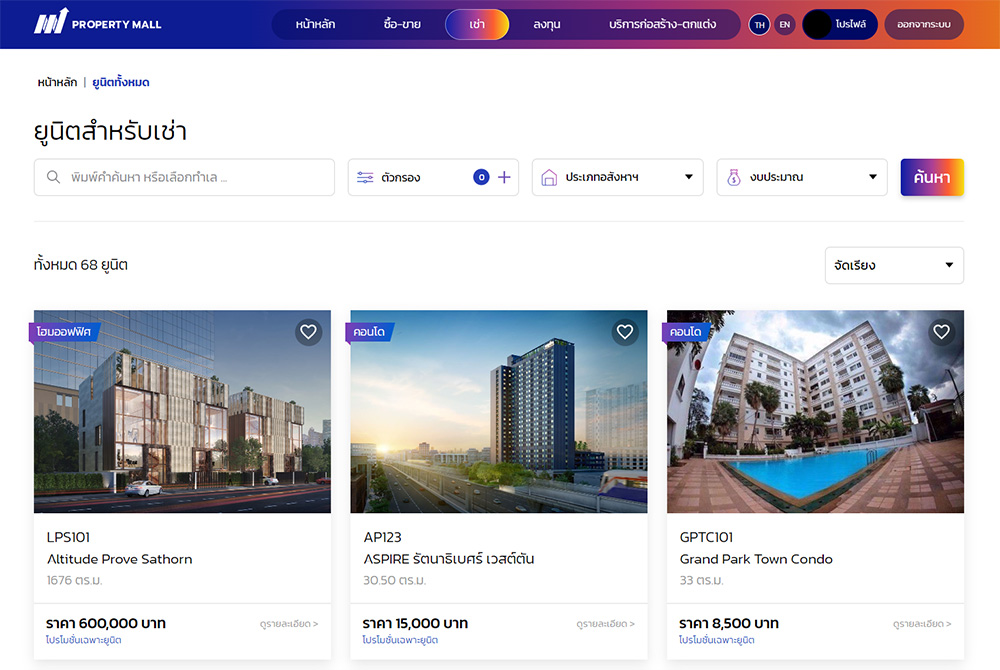Click the Property Mall logo
The height and width of the screenshot is (670, 1000).
point(98,22)
